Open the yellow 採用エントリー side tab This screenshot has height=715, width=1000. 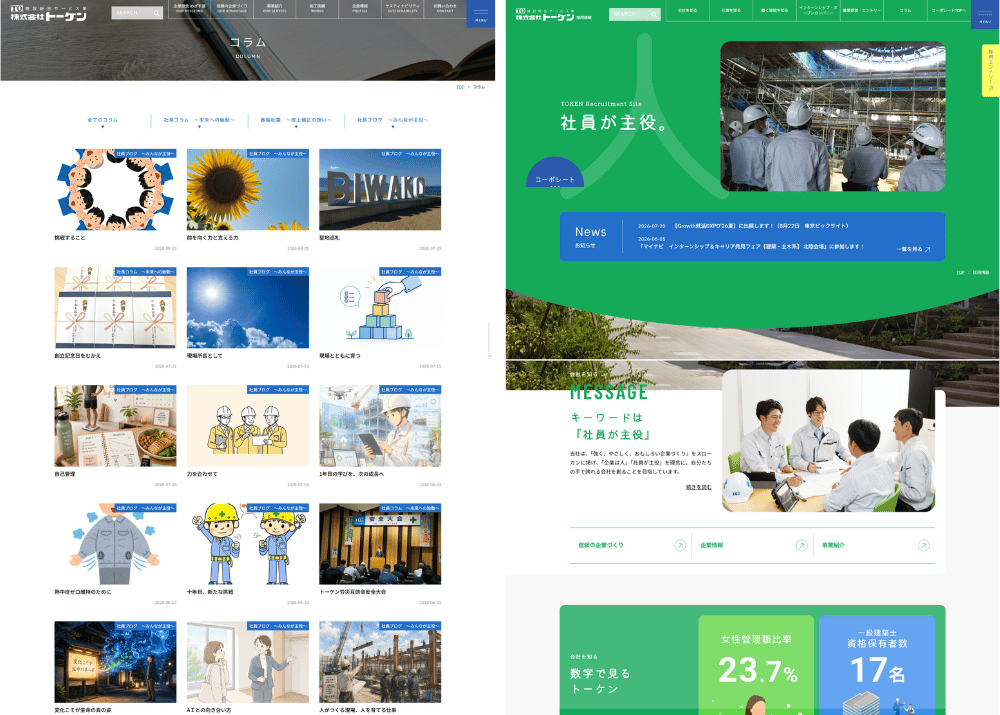[x=990, y=70]
